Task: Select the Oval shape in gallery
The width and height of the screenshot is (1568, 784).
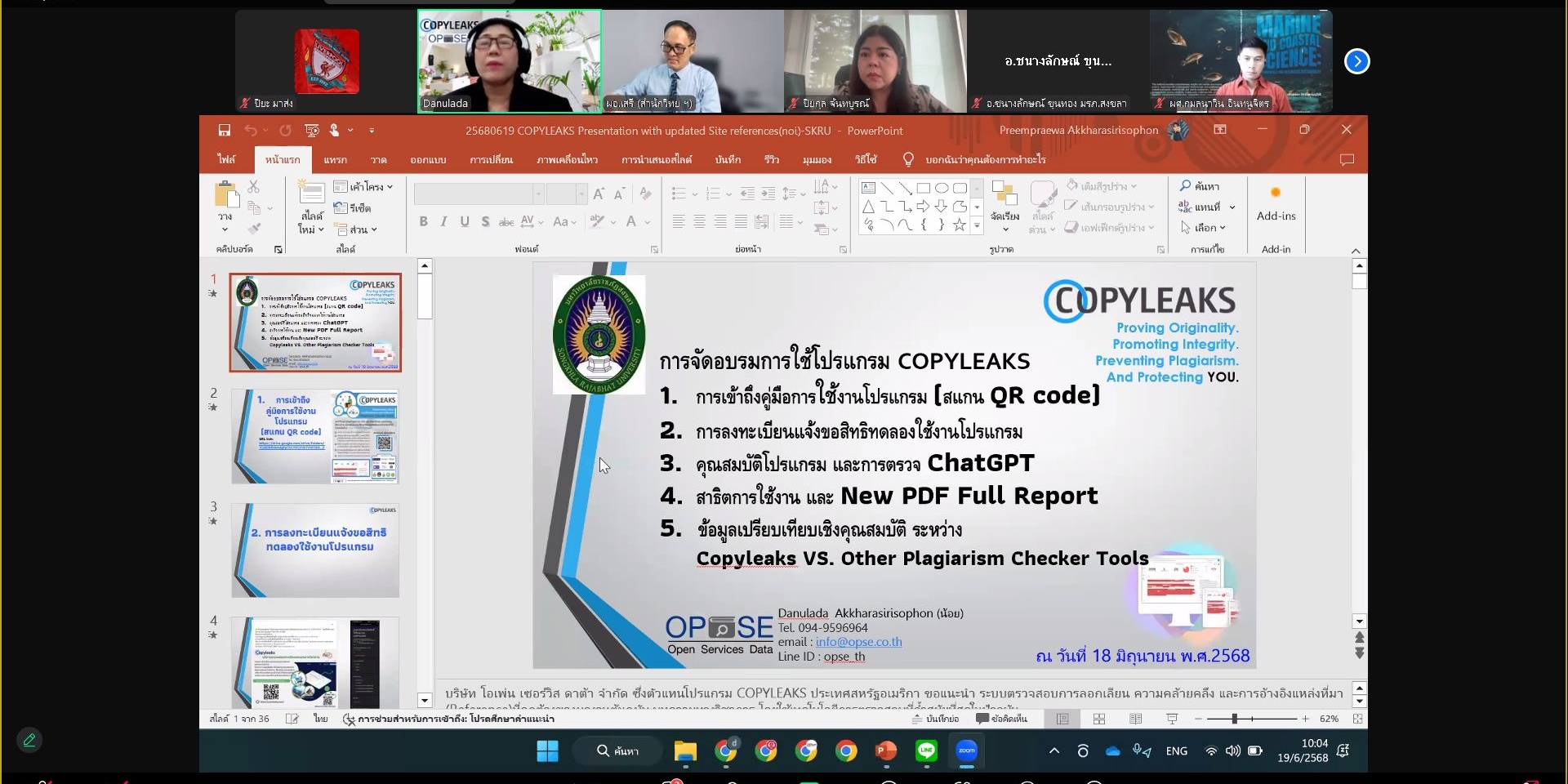Action: (x=942, y=188)
